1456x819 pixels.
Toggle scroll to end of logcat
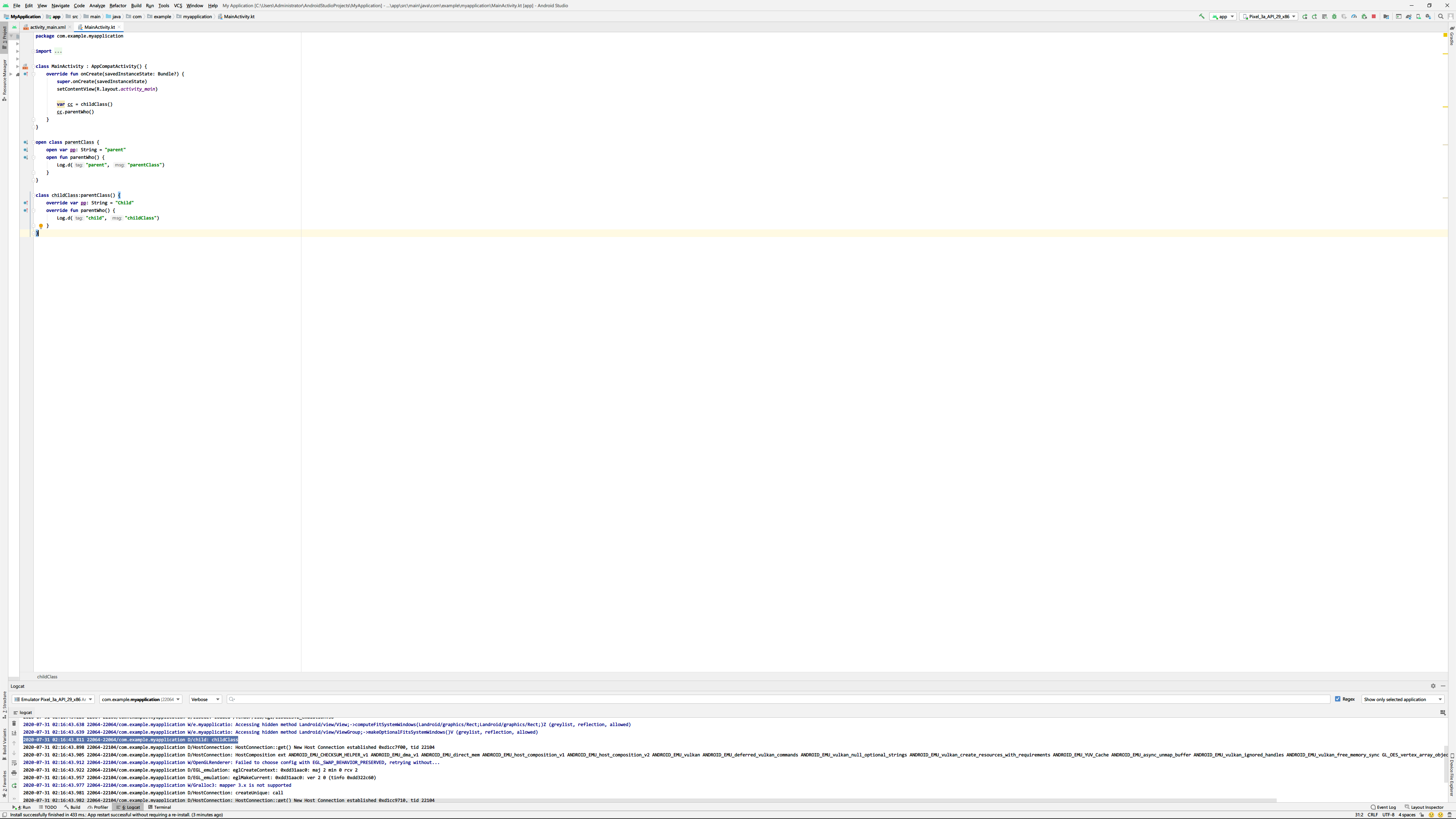(x=14, y=733)
